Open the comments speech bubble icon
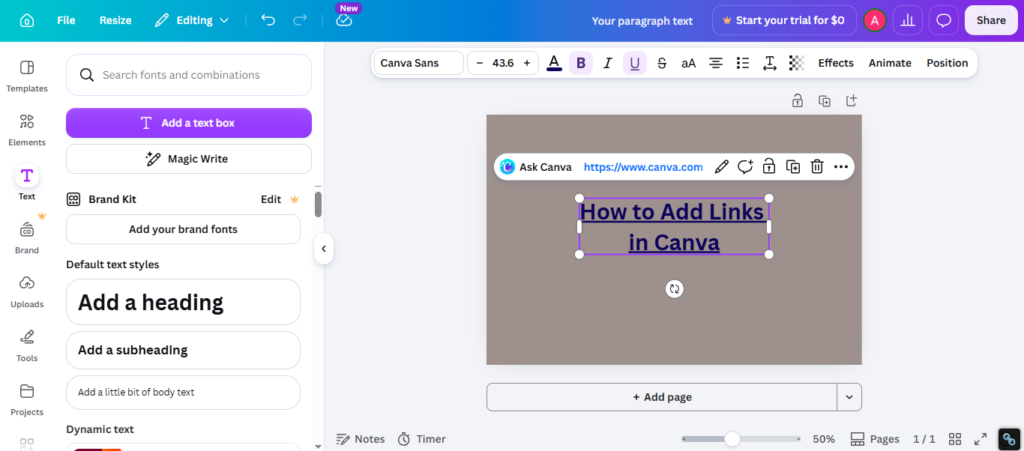 pos(943,20)
